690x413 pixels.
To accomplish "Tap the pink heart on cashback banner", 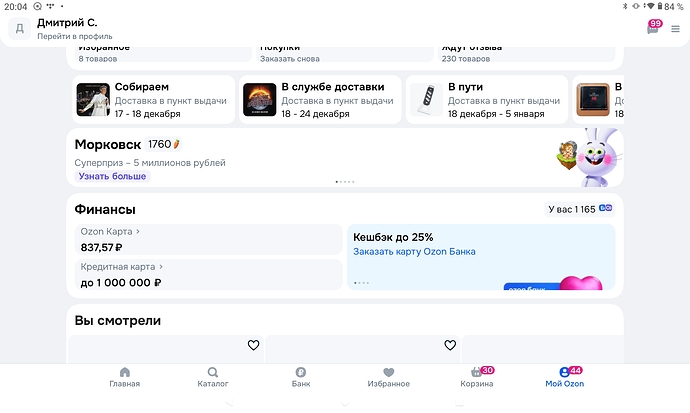I will coord(581,282).
